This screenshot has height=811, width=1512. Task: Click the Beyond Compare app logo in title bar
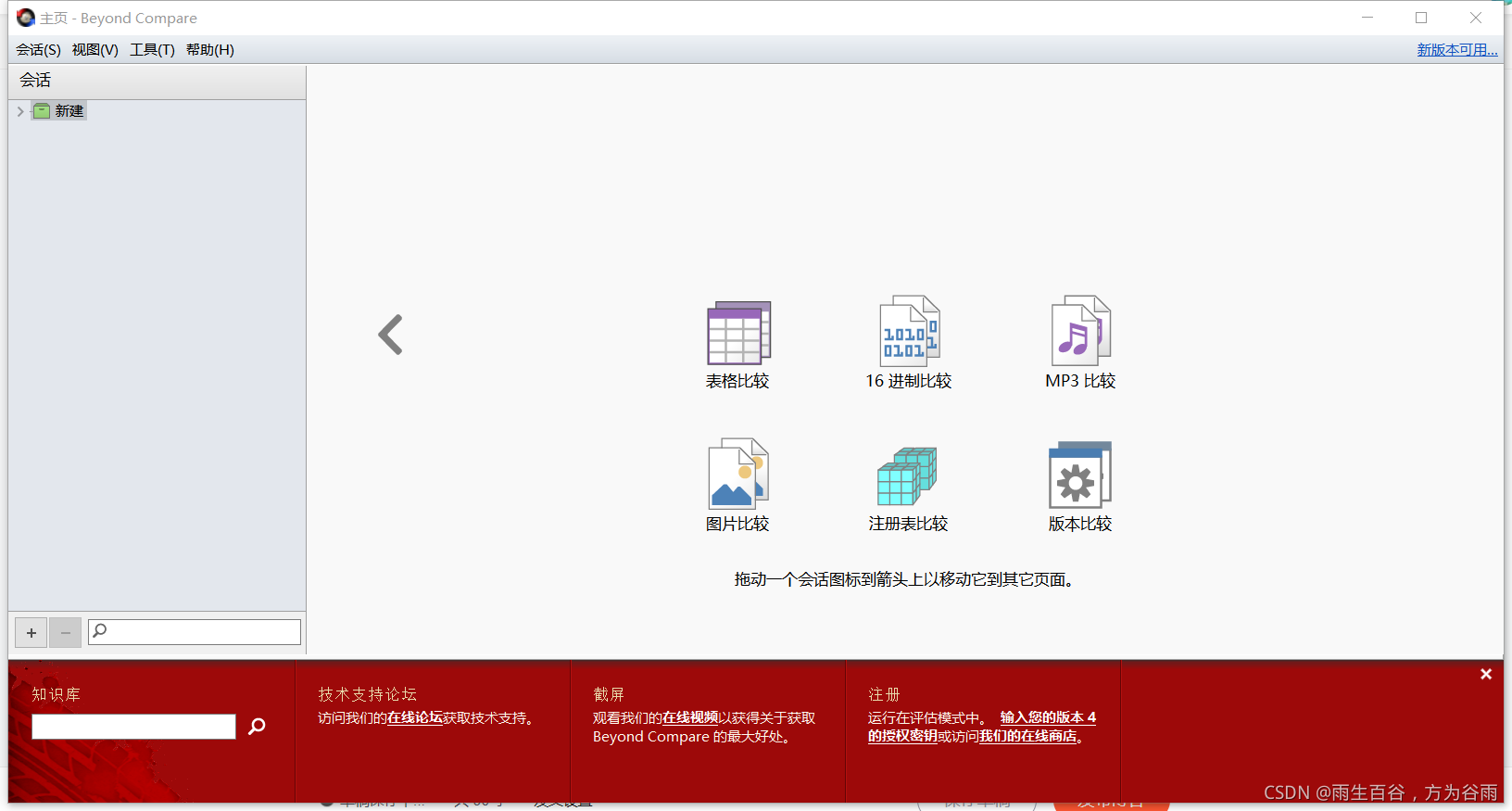click(25, 18)
